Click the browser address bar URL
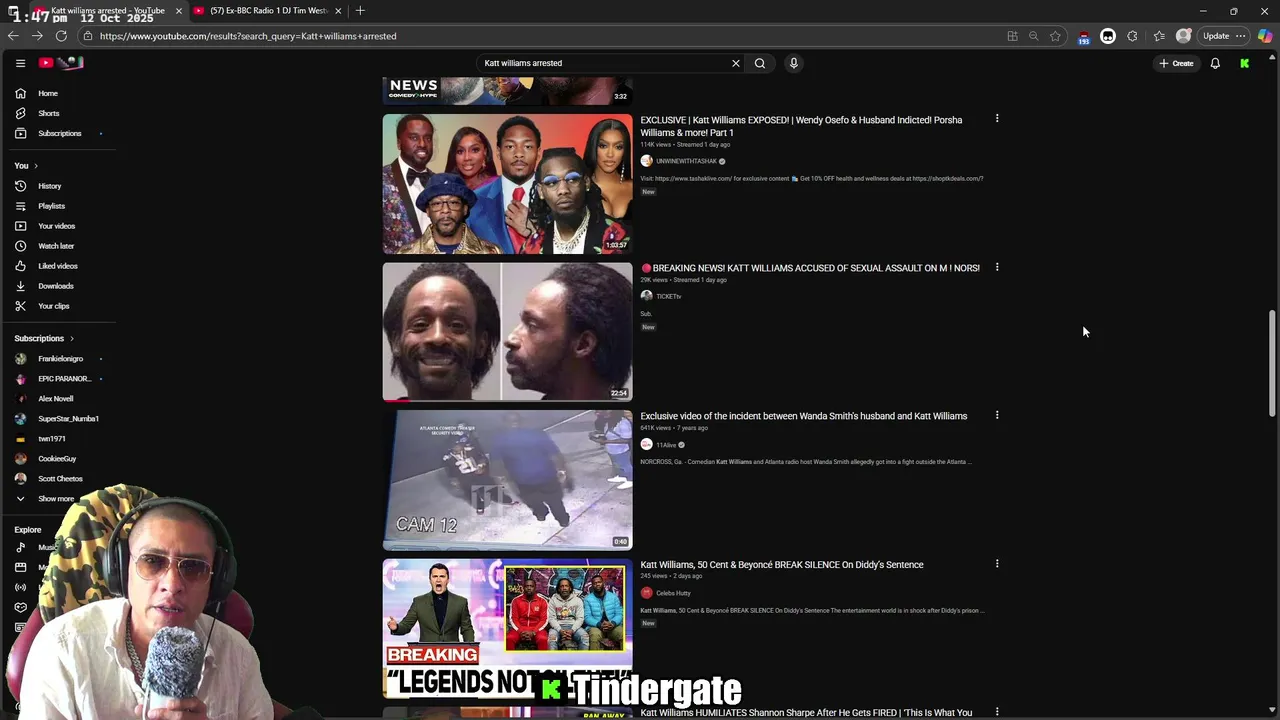This screenshot has width=1280, height=720. click(x=248, y=36)
